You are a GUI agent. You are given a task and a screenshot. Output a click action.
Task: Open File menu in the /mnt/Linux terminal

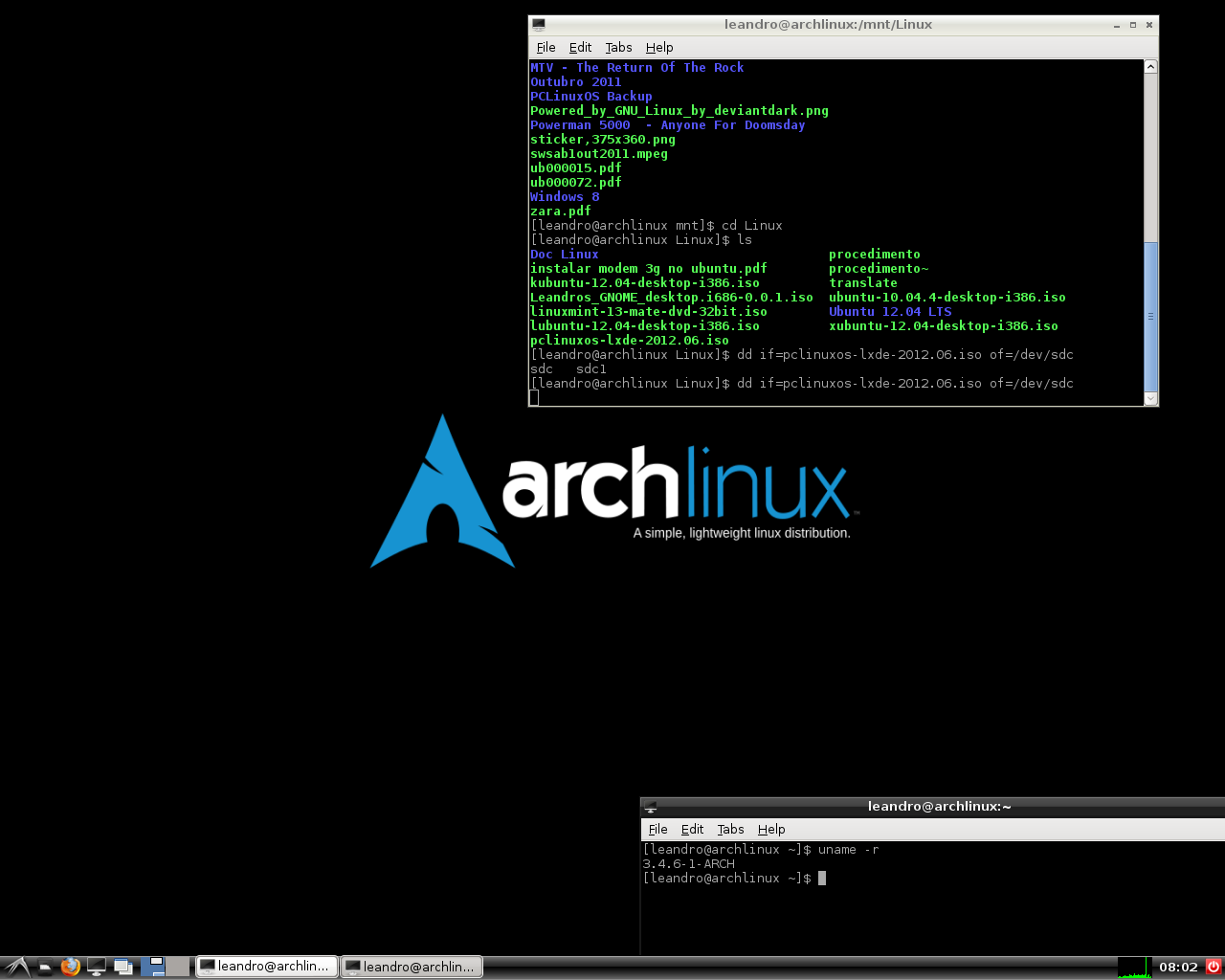coord(546,47)
